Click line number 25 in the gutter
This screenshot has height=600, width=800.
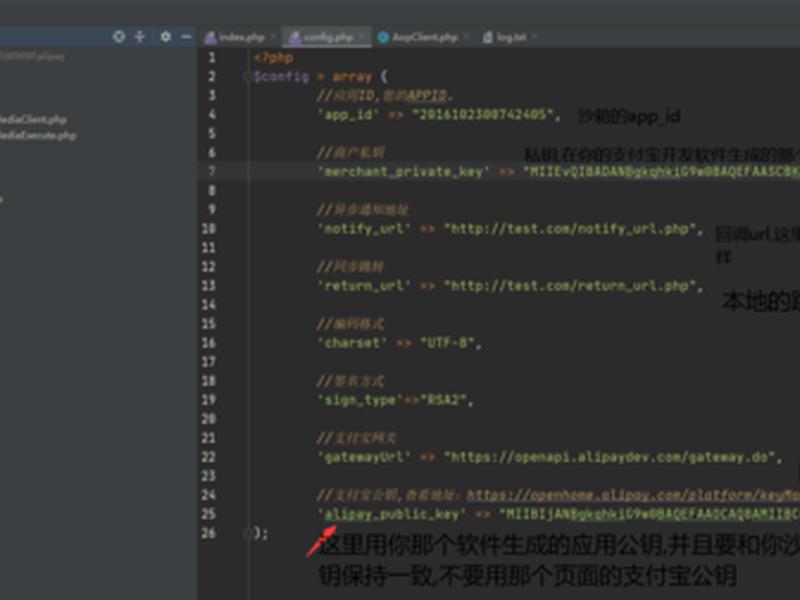coord(209,514)
